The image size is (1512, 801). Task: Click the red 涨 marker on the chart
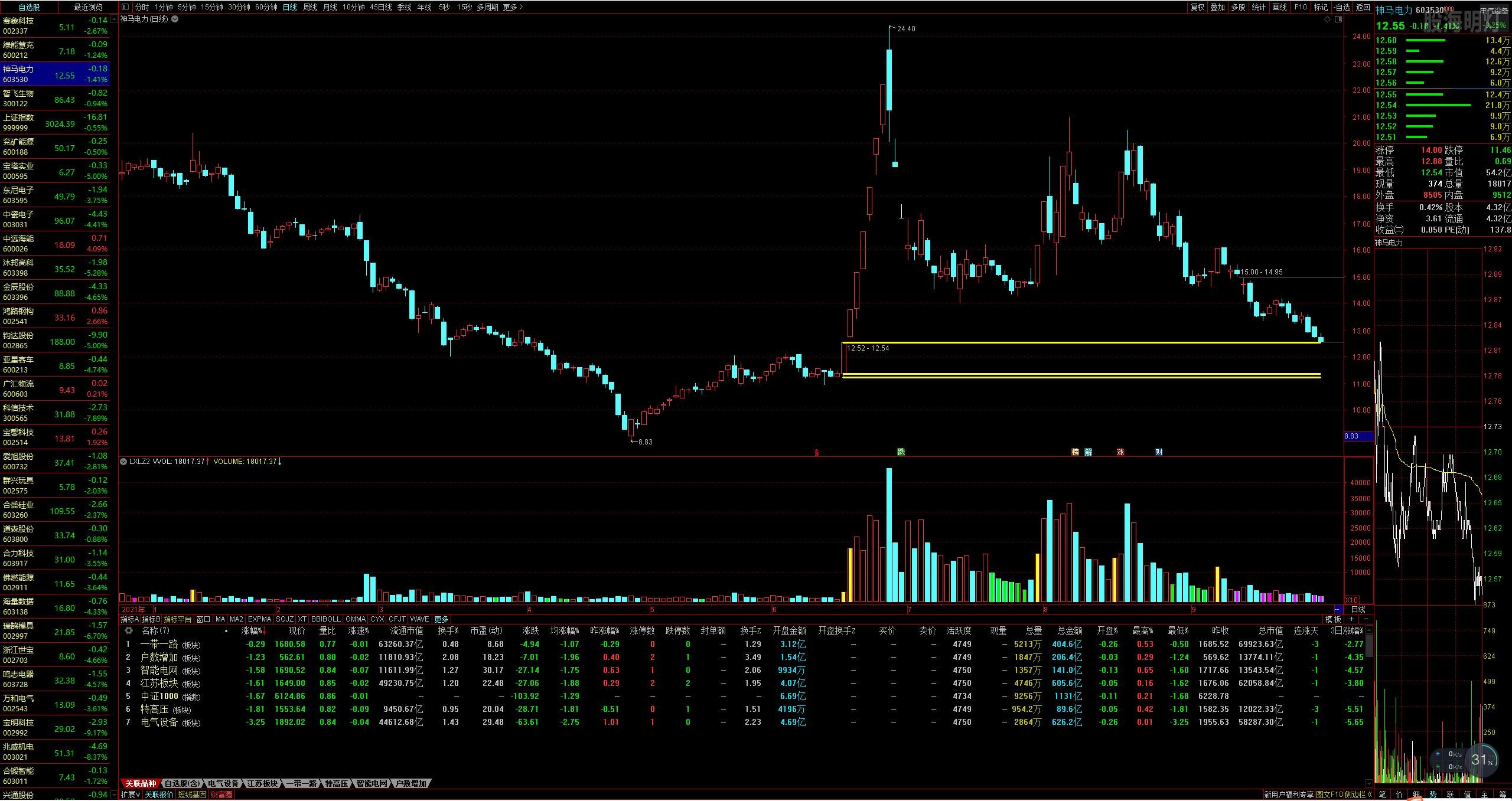click(1120, 452)
